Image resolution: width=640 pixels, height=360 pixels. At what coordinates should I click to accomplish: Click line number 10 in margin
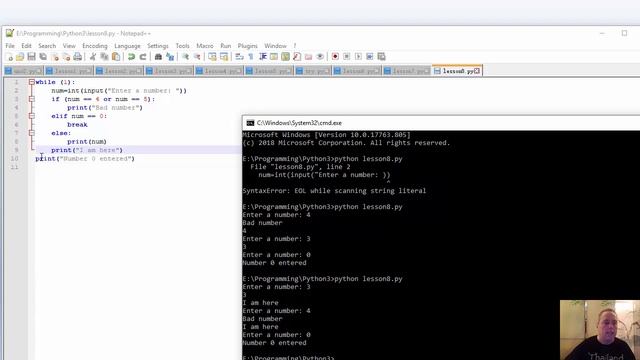point(14,158)
